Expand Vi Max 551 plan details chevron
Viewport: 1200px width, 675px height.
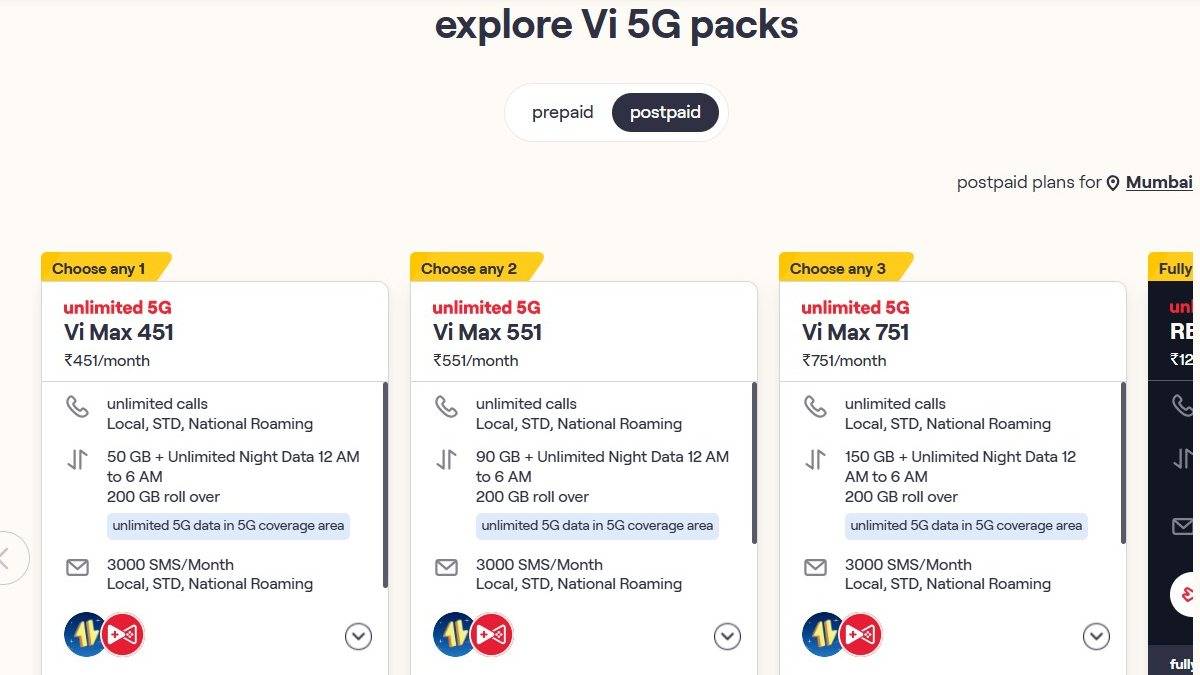(727, 636)
